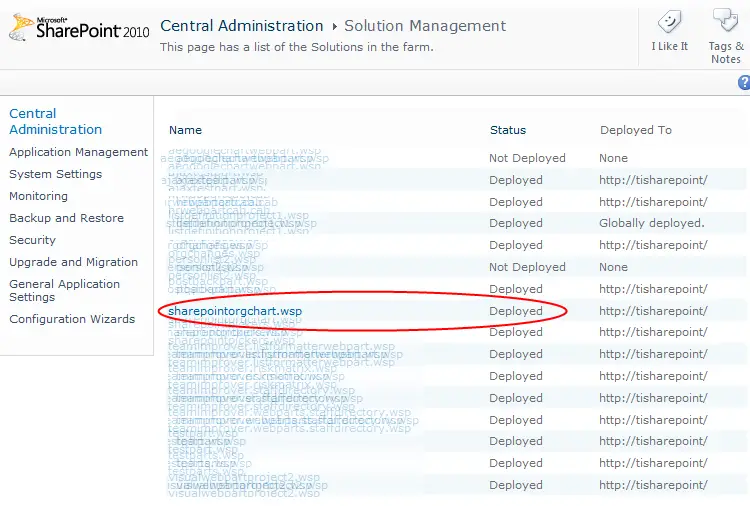Sort by Name column header
The width and height of the screenshot is (750, 506).
pyautogui.click(x=185, y=130)
